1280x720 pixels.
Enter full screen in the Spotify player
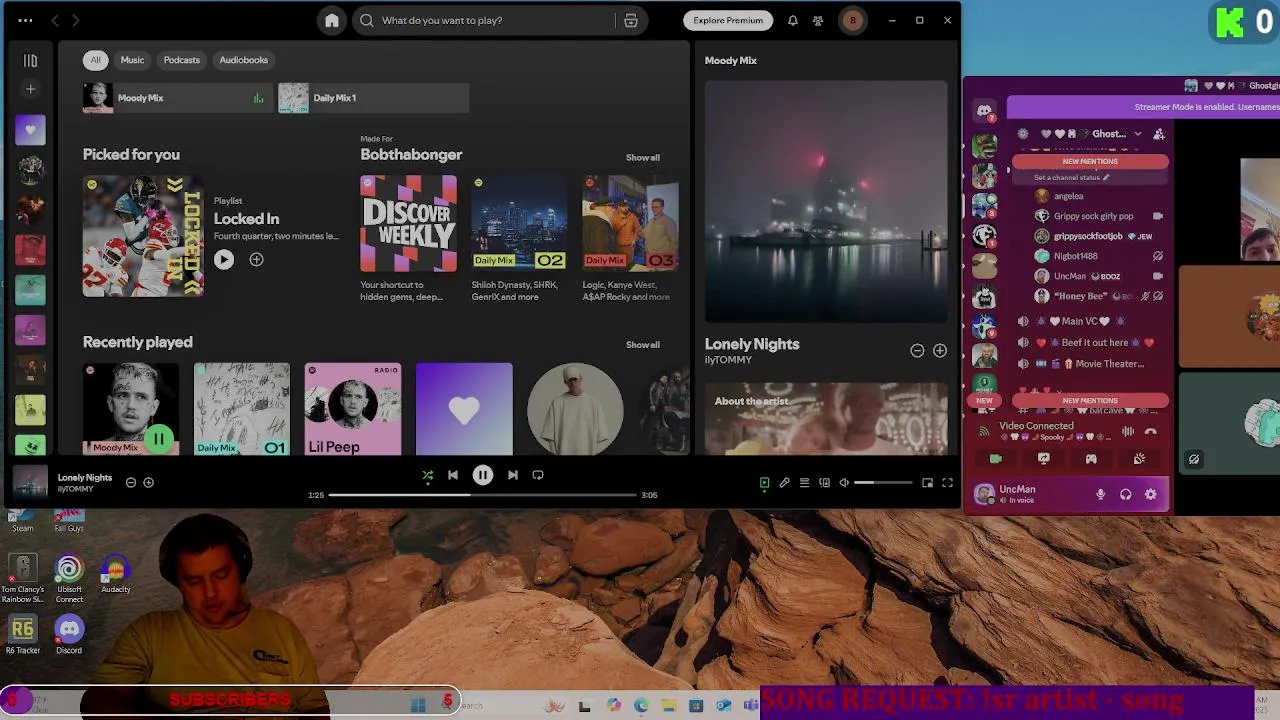tap(947, 483)
